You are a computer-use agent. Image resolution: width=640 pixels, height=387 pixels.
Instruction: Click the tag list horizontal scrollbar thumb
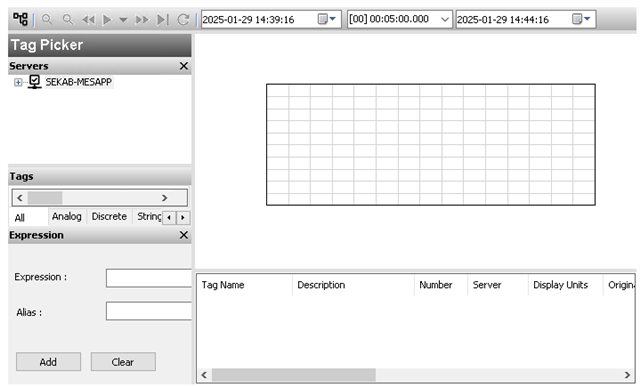point(293,375)
